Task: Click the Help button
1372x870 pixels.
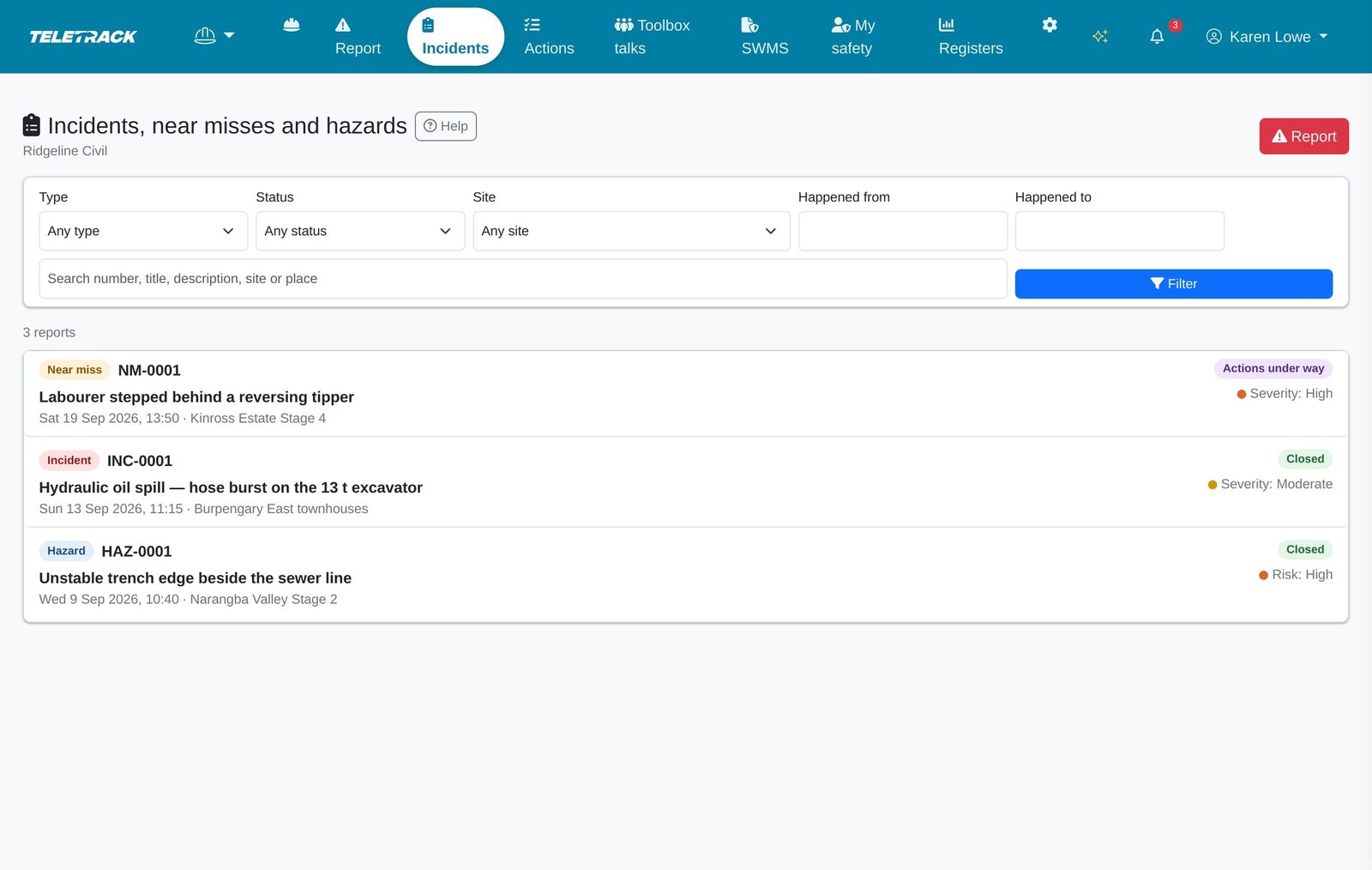Action: [446, 126]
